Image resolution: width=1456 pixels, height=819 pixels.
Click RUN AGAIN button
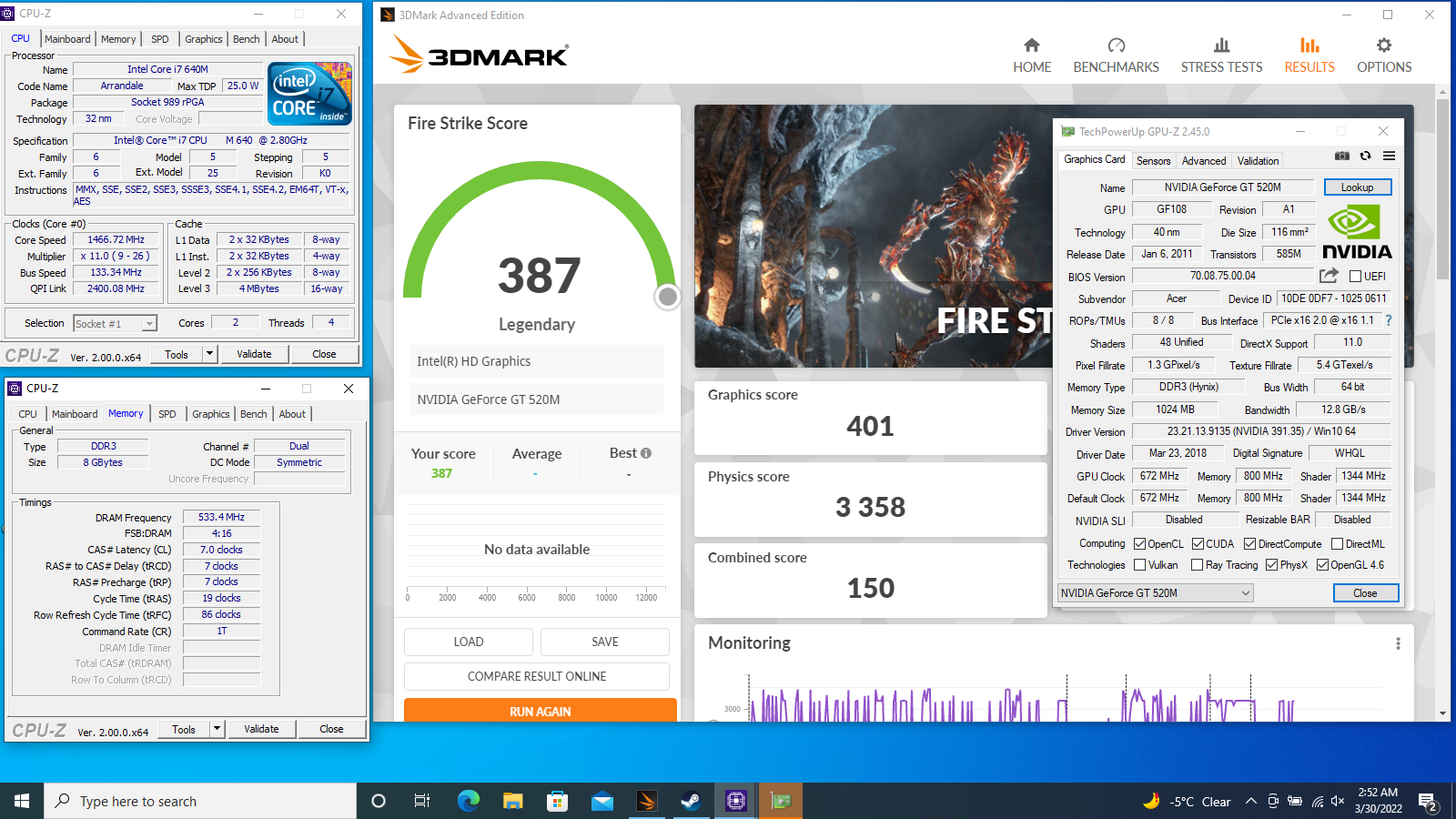click(541, 710)
